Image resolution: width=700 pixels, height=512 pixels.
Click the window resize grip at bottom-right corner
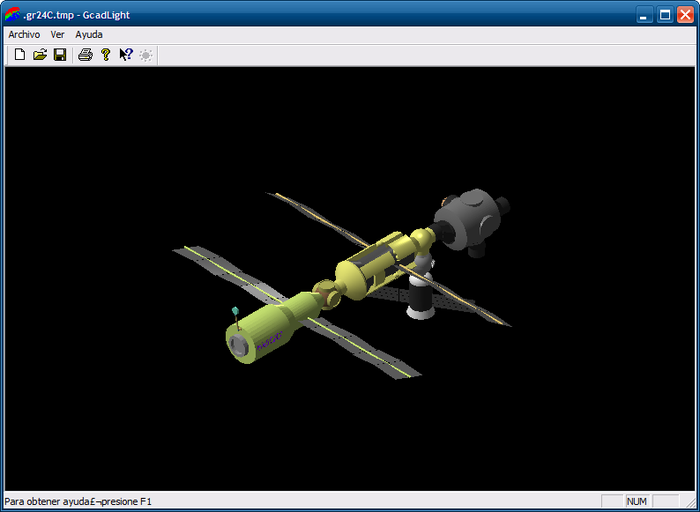[x=691, y=503]
